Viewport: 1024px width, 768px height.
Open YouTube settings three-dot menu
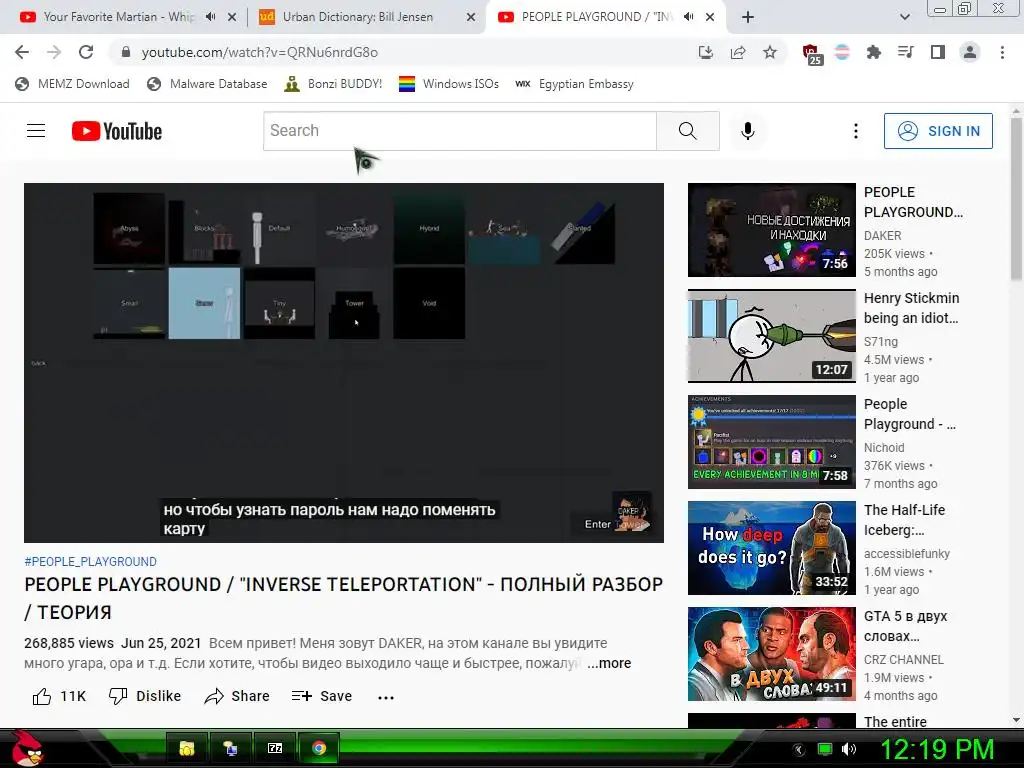(x=856, y=131)
